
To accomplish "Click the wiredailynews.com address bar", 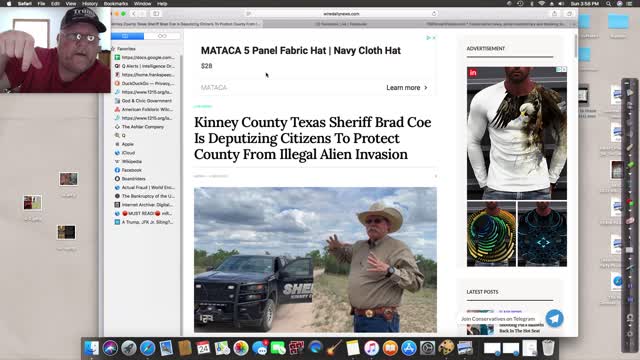I will click(x=341, y=13).
